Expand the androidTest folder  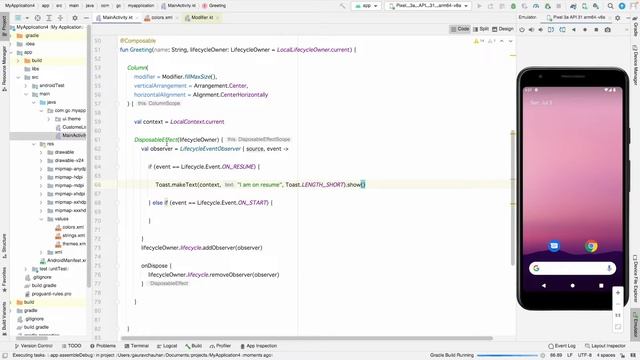tap(26, 86)
